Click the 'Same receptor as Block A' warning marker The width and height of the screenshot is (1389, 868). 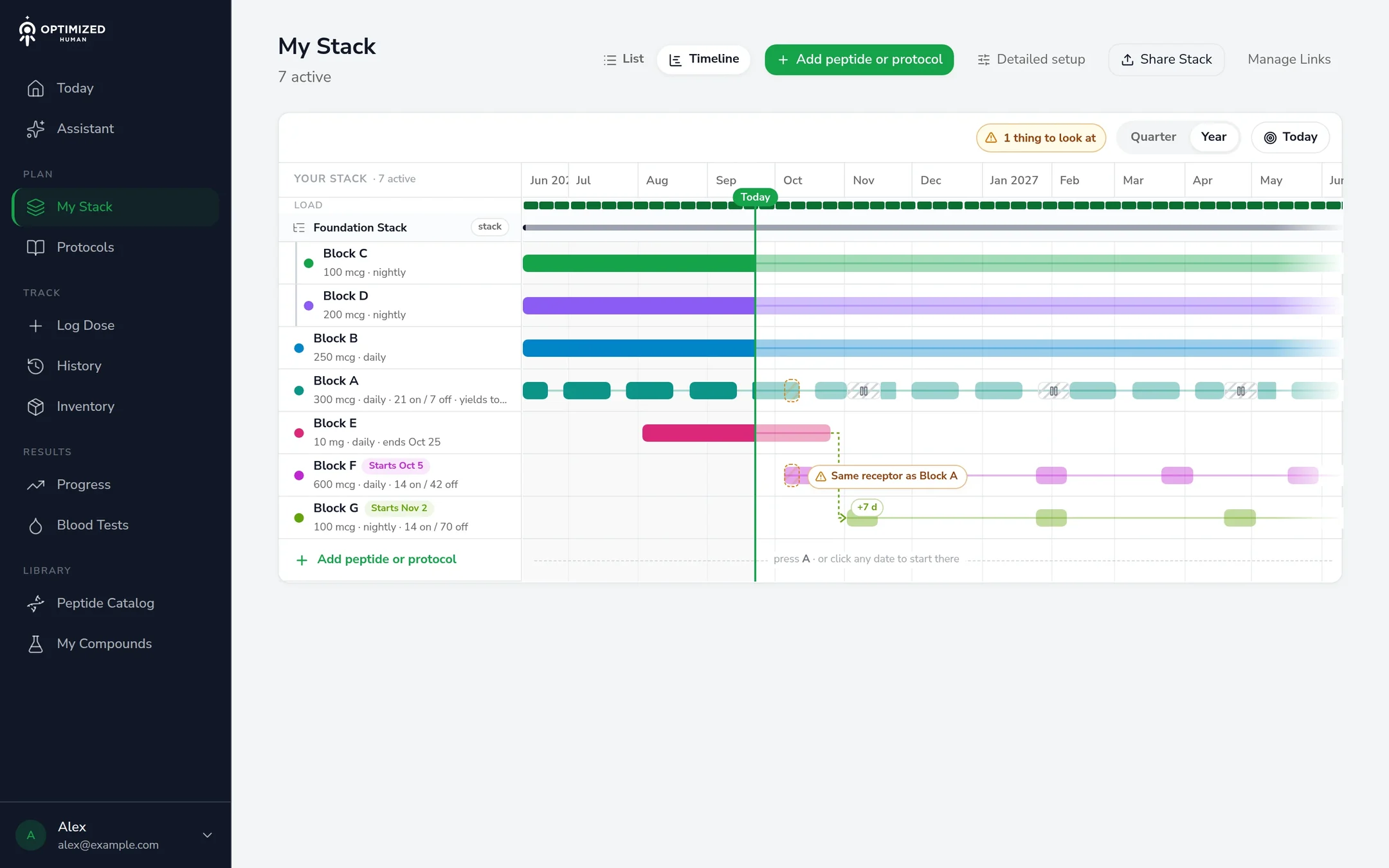(x=887, y=476)
